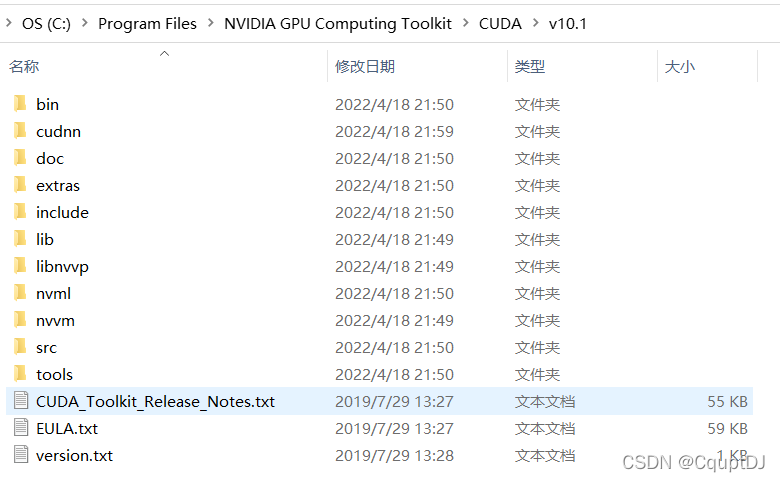Select the tools folder name
Image resolution: width=780 pixels, height=482 pixels.
pos(54,375)
